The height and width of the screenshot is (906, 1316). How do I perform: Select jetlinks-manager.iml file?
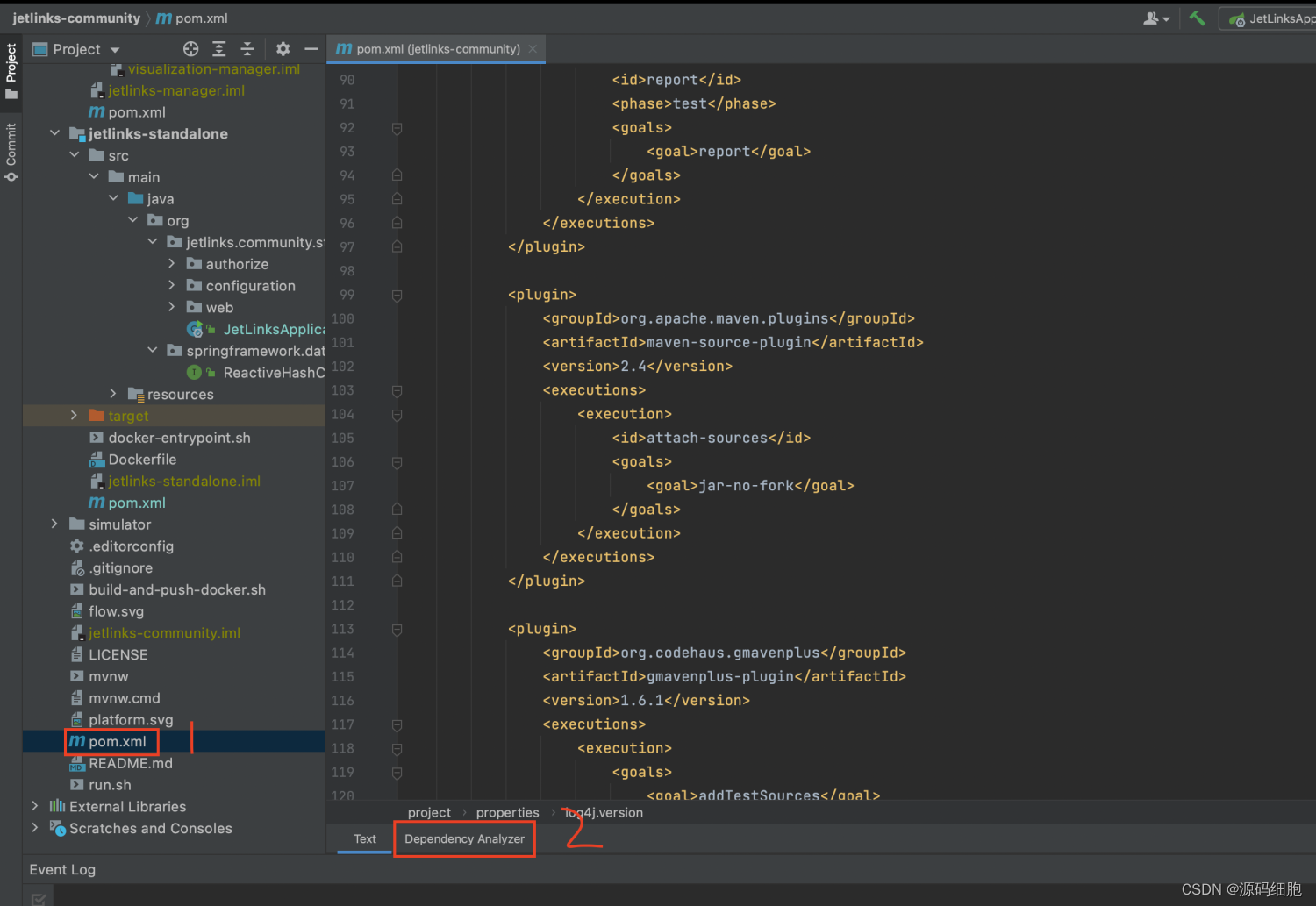pyautogui.click(x=167, y=90)
